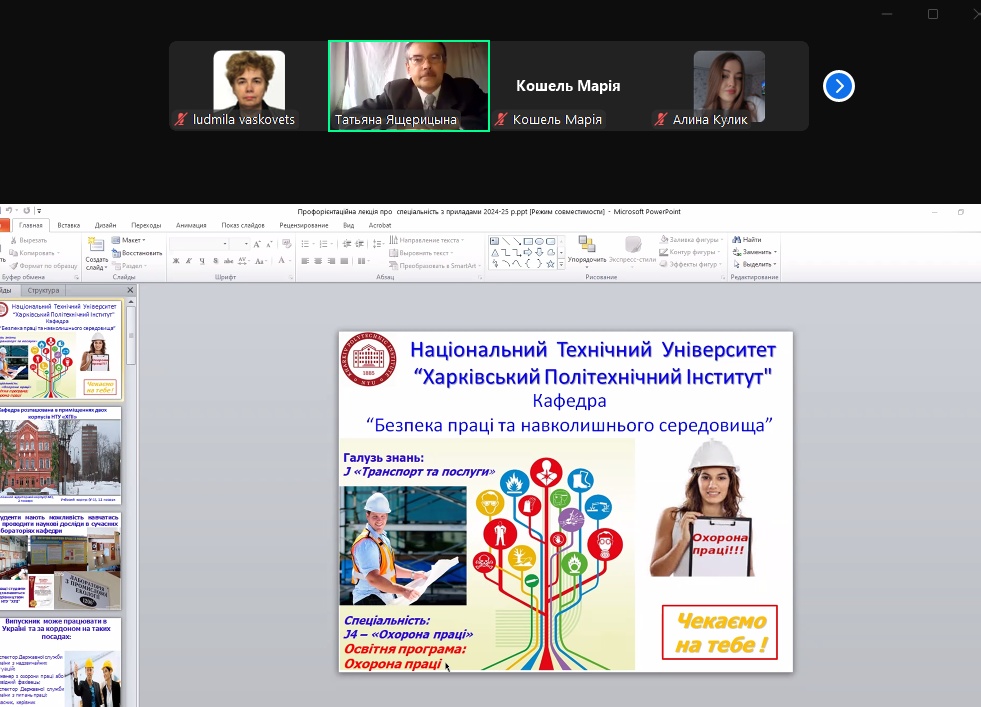Align text left in the paragraph group
981x707 pixels.
coord(305,261)
